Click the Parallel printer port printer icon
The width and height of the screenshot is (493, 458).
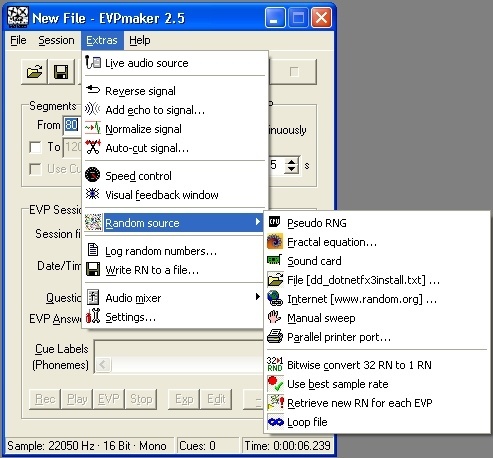(275, 336)
